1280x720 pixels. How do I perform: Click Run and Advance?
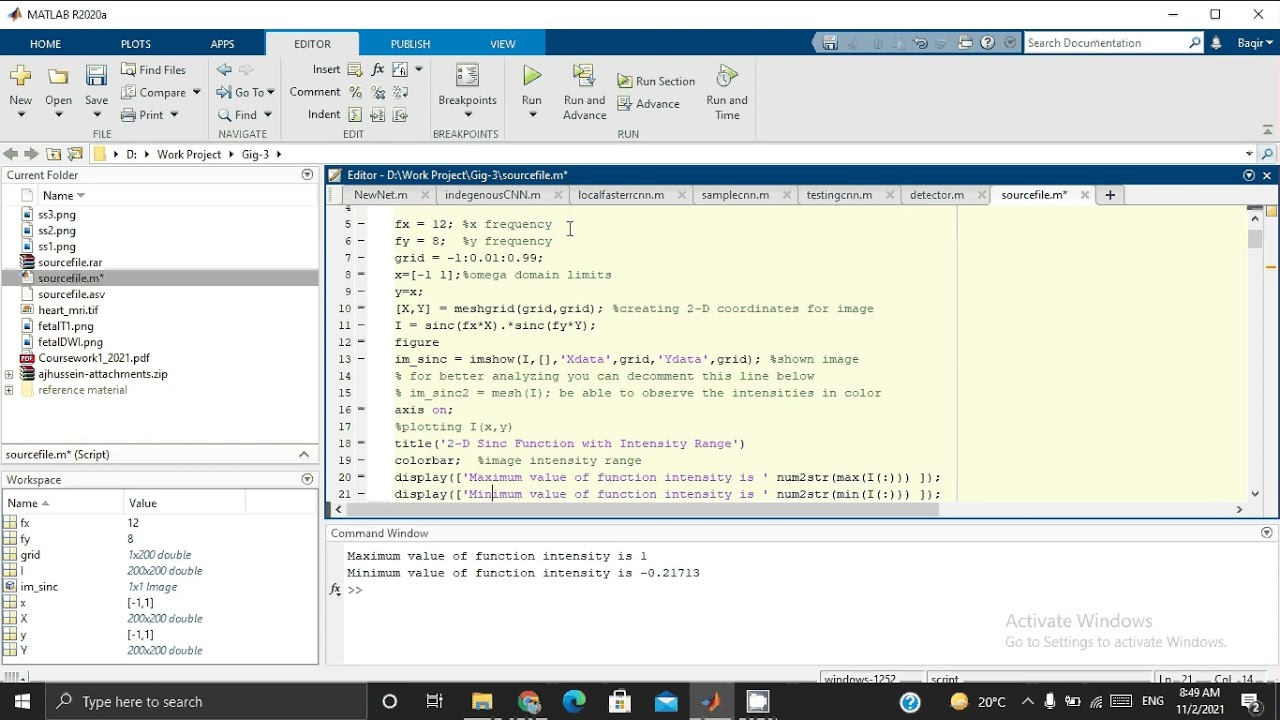click(x=584, y=92)
